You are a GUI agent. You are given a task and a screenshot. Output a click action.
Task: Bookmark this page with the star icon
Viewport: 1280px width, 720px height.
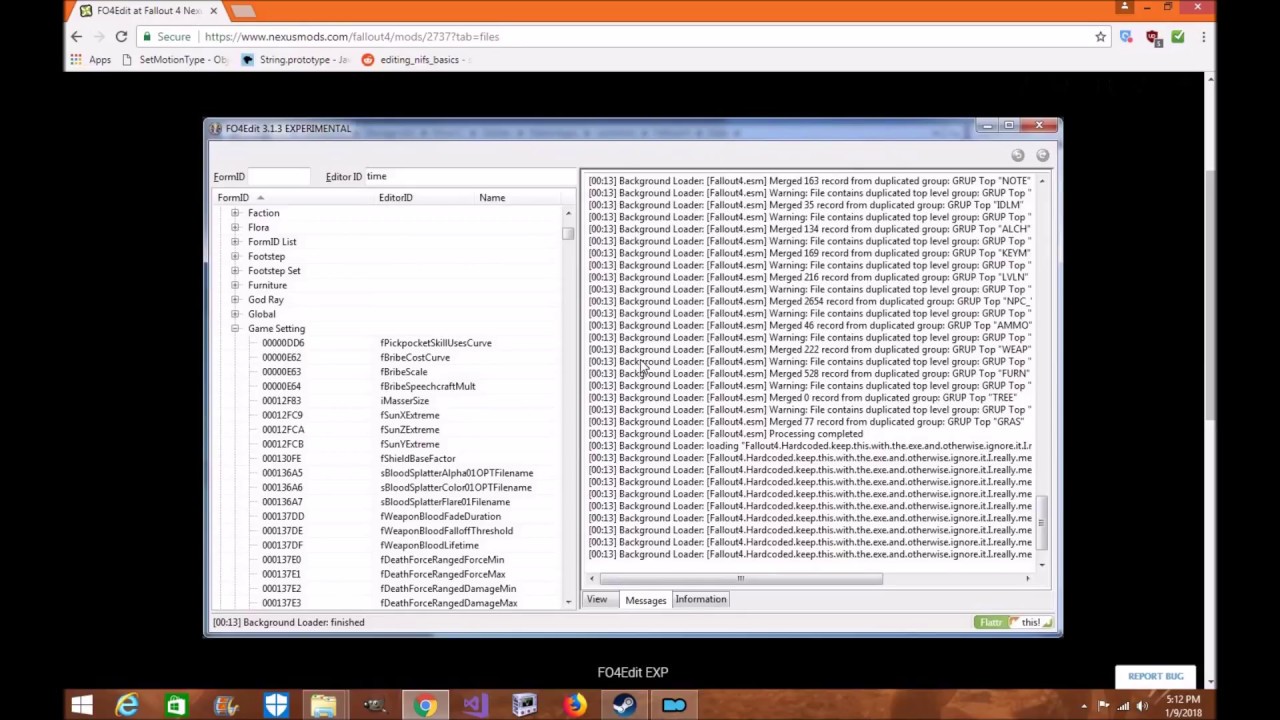tap(1100, 37)
